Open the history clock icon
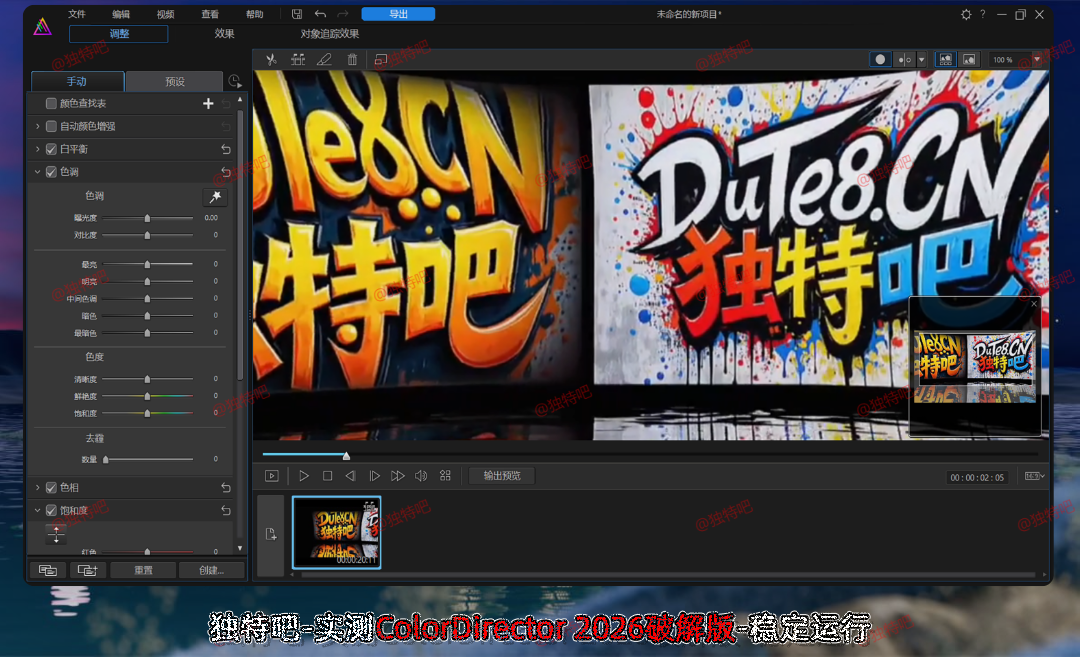 [235, 81]
